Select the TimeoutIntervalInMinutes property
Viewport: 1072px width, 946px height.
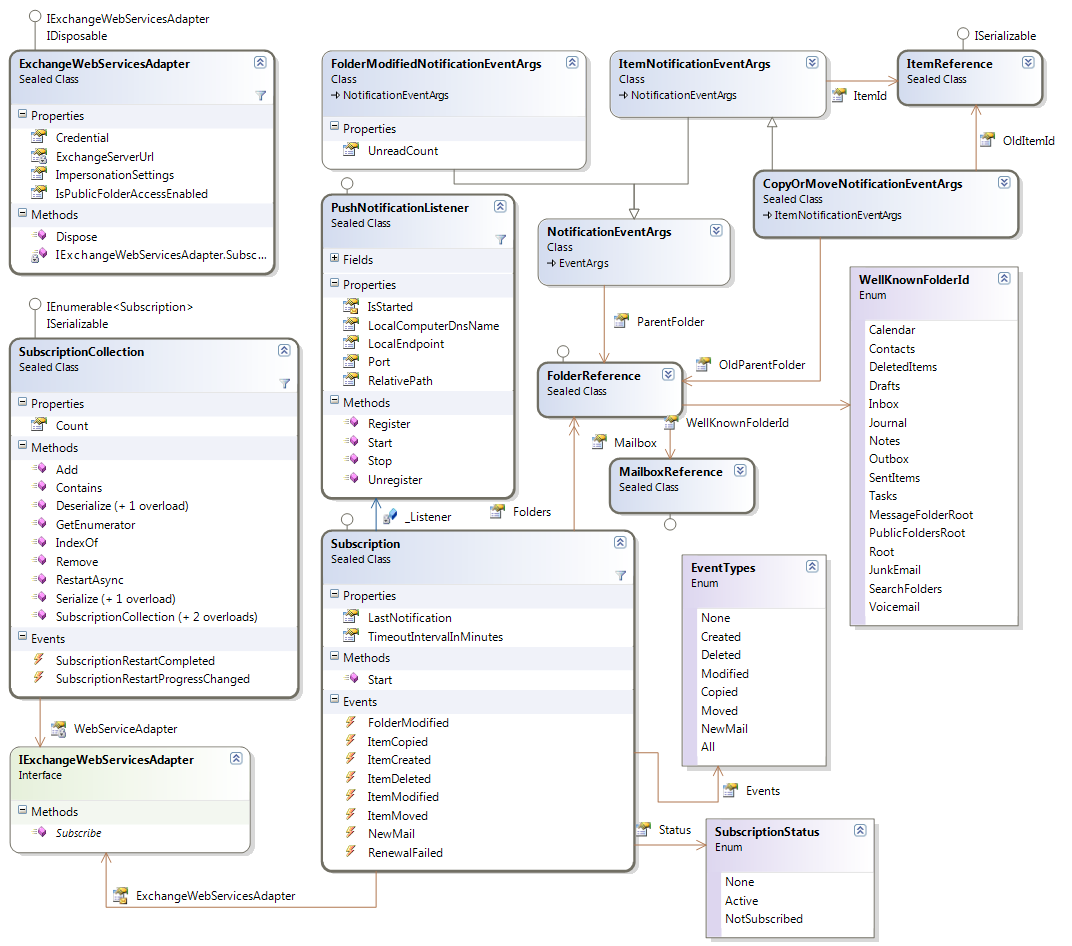(436, 636)
